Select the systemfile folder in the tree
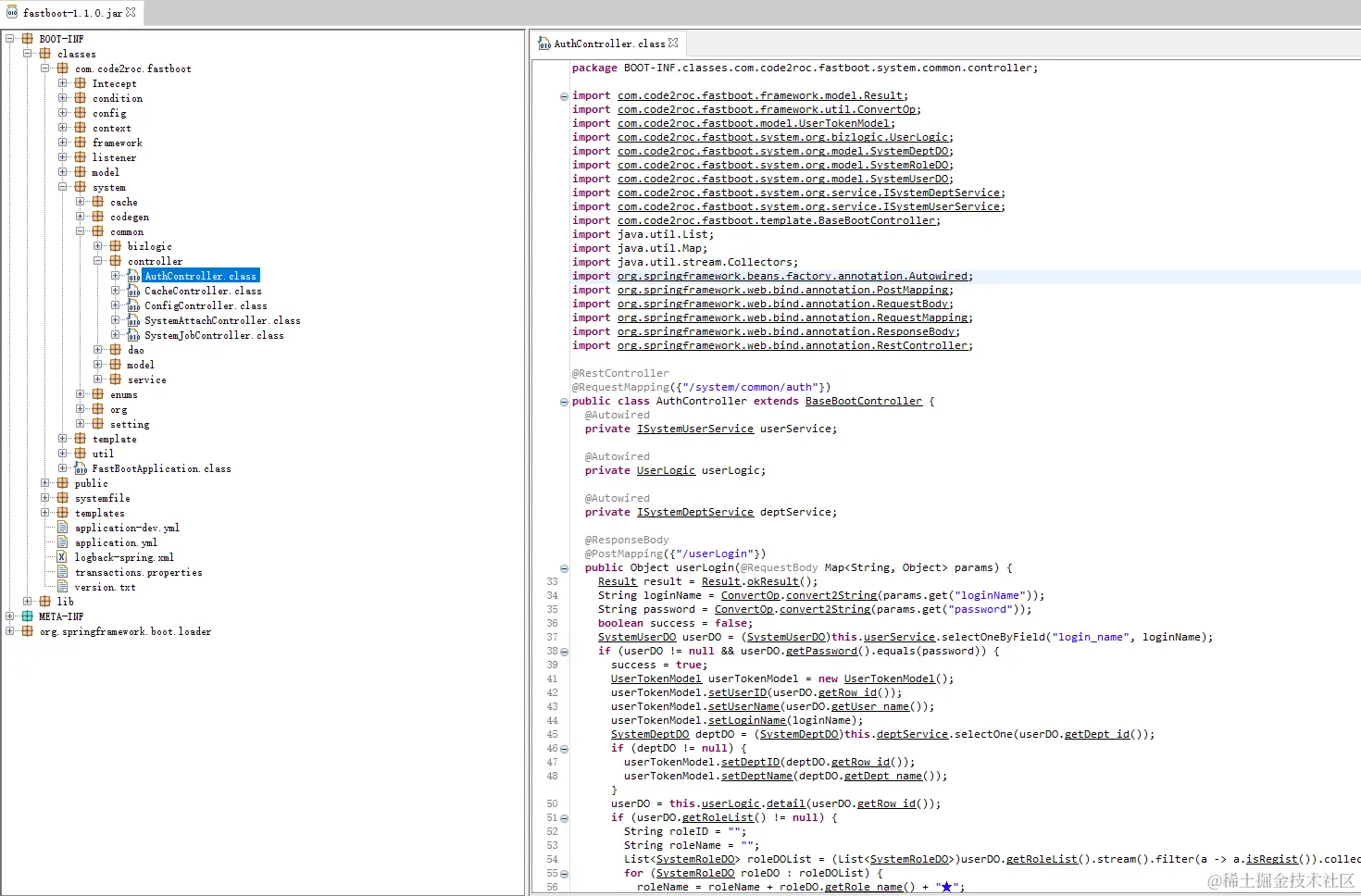 [103, 498]
